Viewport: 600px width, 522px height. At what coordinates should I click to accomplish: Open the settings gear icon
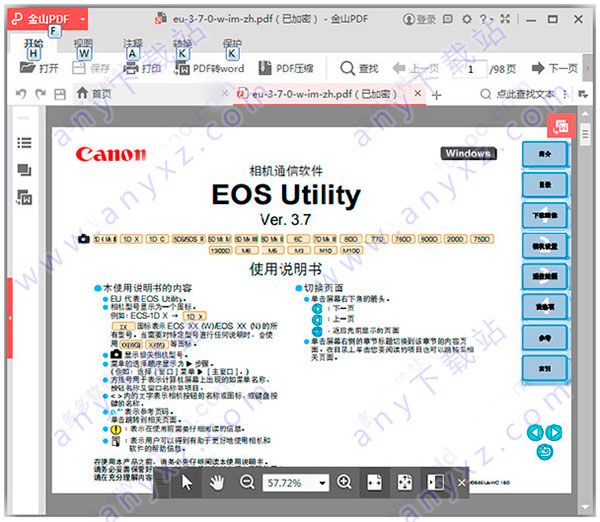pos(466,19)
